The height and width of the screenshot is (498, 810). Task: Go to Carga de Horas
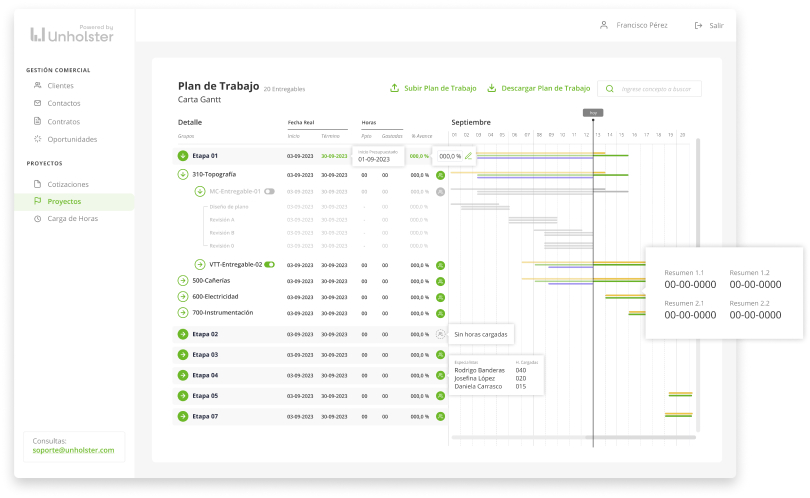click(70, 218)
